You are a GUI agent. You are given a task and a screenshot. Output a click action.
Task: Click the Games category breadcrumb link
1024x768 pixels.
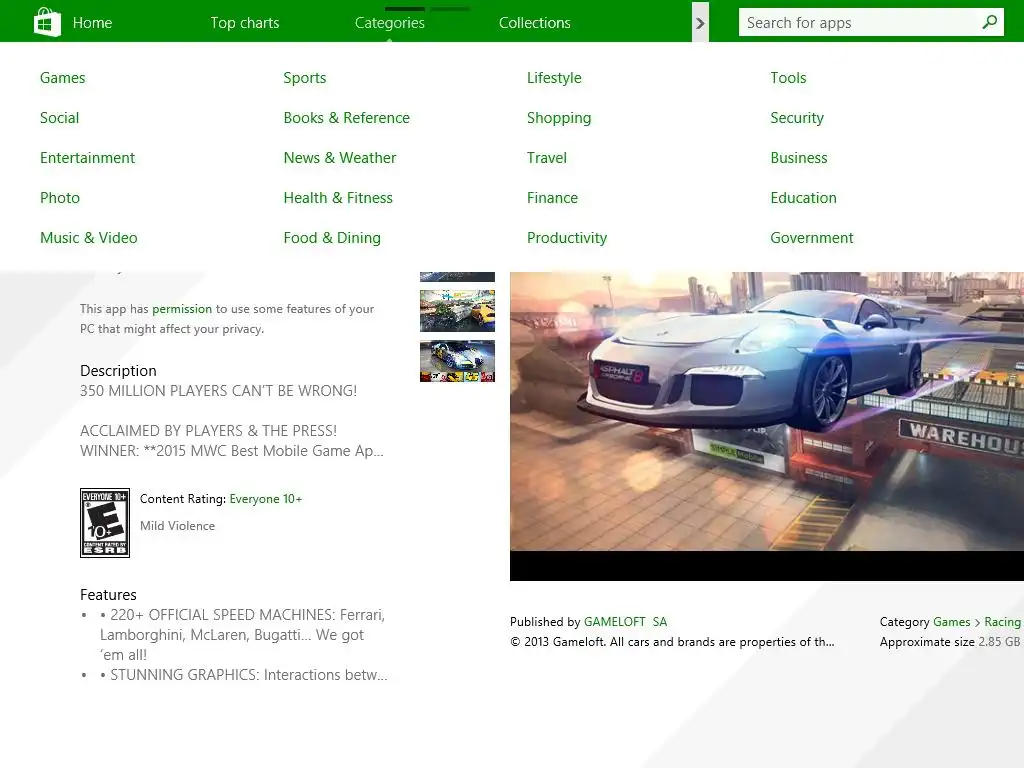[x=952, y=622]
